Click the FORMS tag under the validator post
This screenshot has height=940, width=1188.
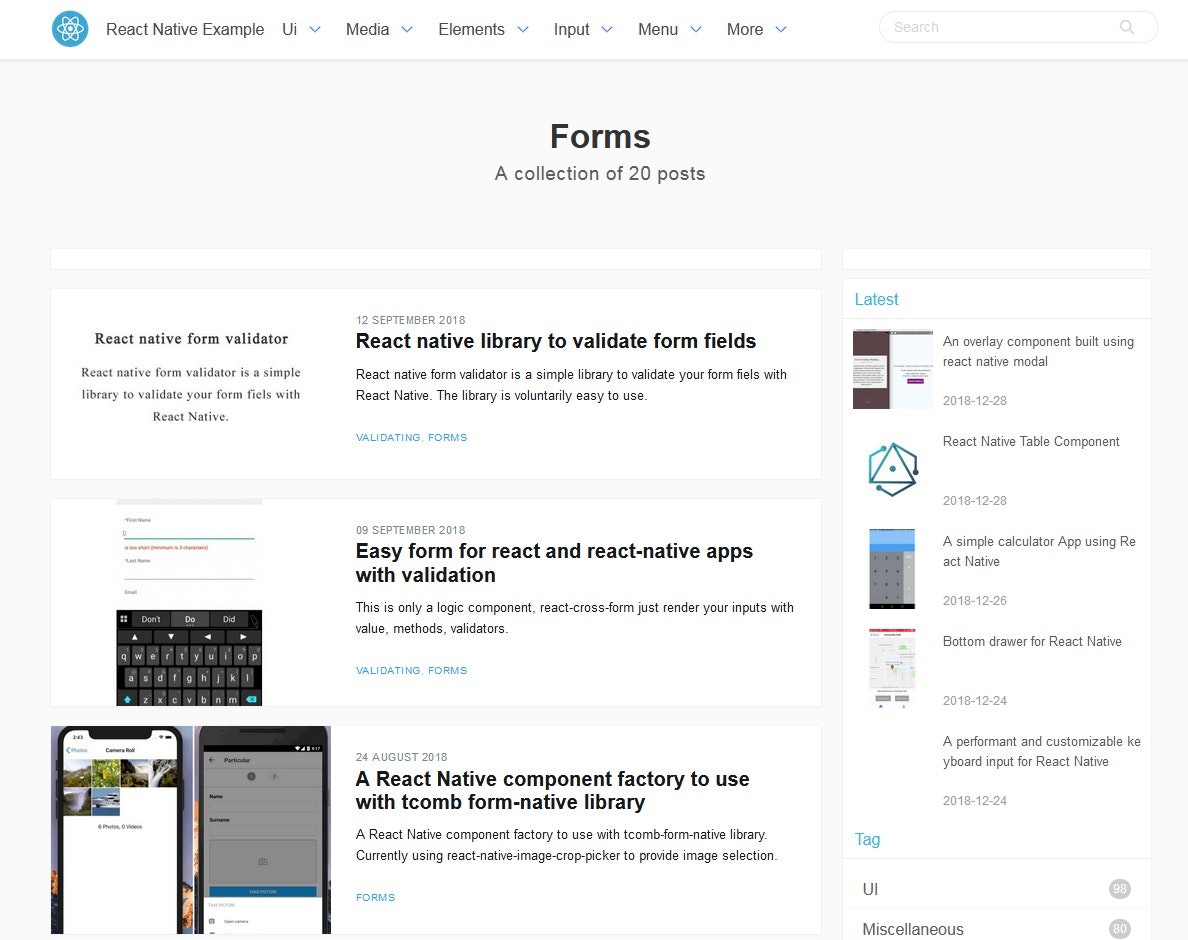click(448, 437)
